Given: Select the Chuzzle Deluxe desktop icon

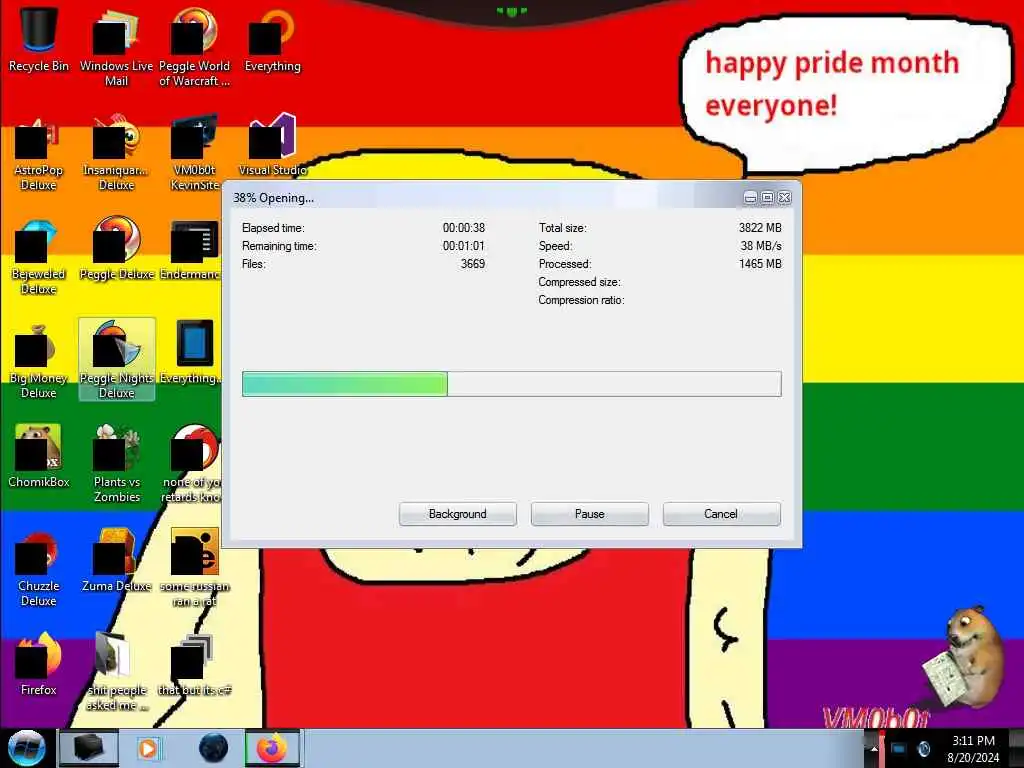Looking at the screenshot, I should pos(39,567).
